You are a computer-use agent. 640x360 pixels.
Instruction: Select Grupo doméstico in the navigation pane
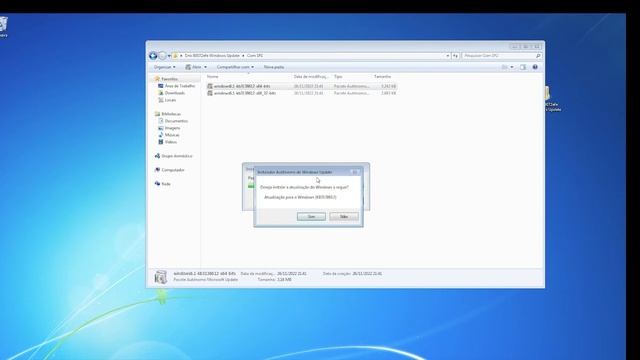pos(174,156)
